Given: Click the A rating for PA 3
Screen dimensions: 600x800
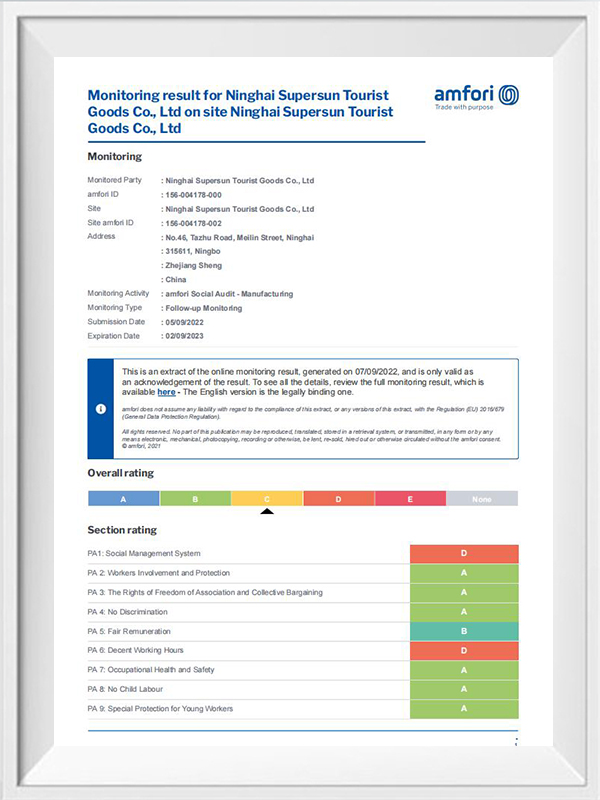Looking at the screenshot, I should tap(464, 592).
